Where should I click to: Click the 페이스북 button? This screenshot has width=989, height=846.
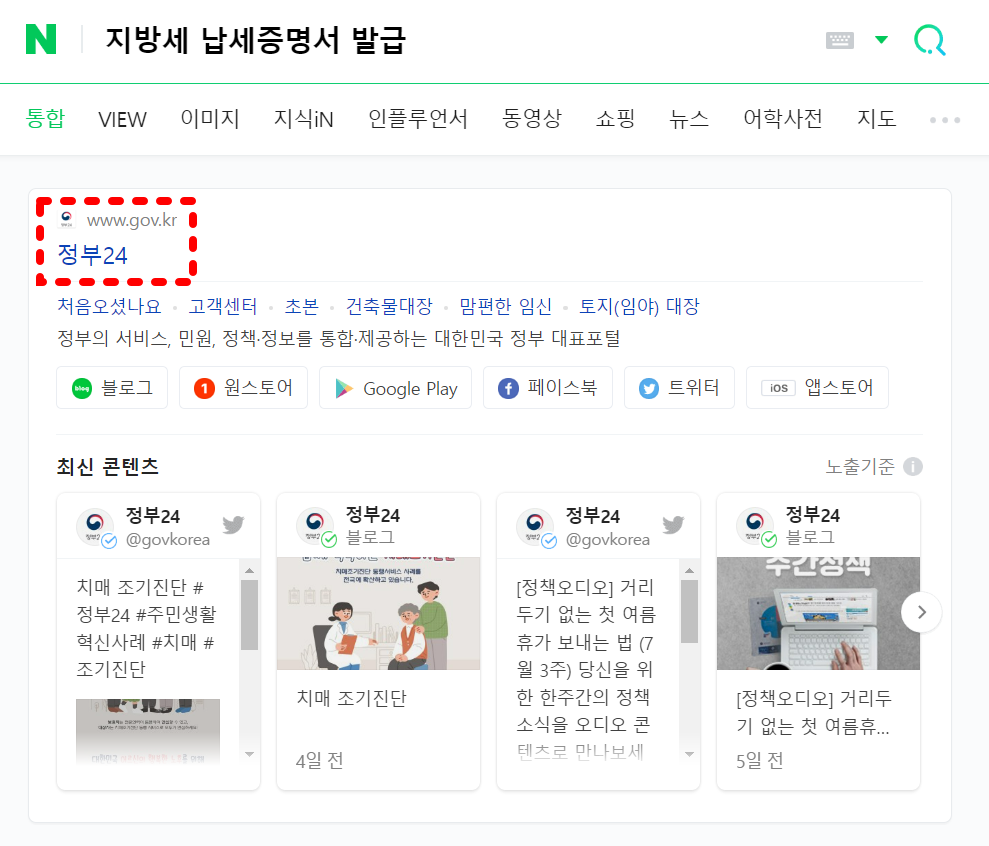click(x=548, y=387)
